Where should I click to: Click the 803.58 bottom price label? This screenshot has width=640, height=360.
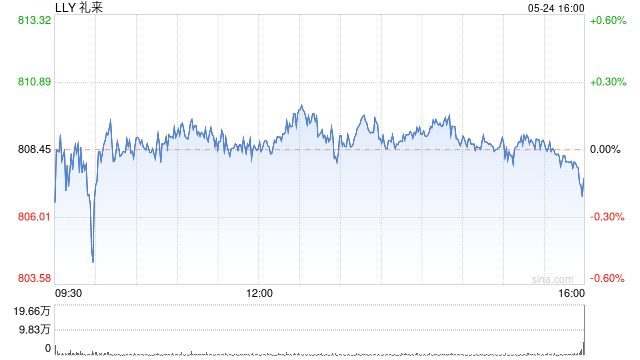click(34, 278)
